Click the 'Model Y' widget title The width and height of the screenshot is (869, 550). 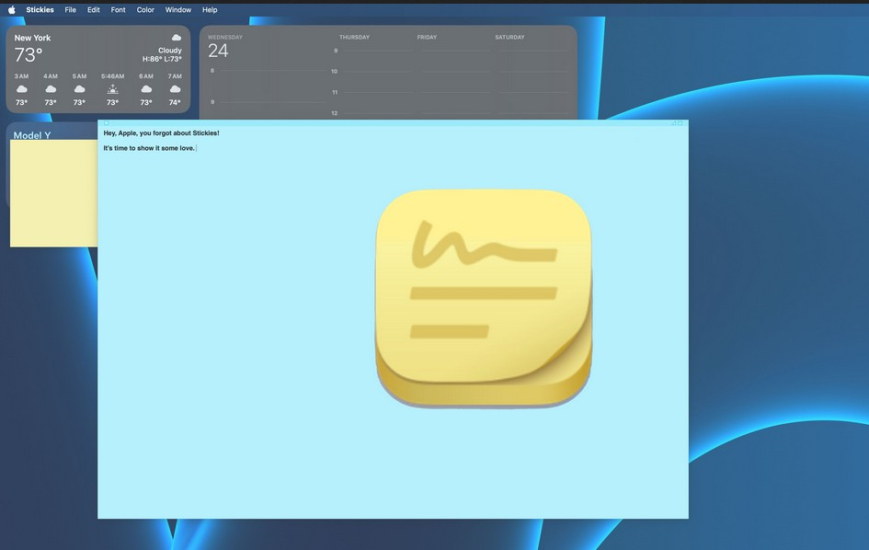[32, 135]
